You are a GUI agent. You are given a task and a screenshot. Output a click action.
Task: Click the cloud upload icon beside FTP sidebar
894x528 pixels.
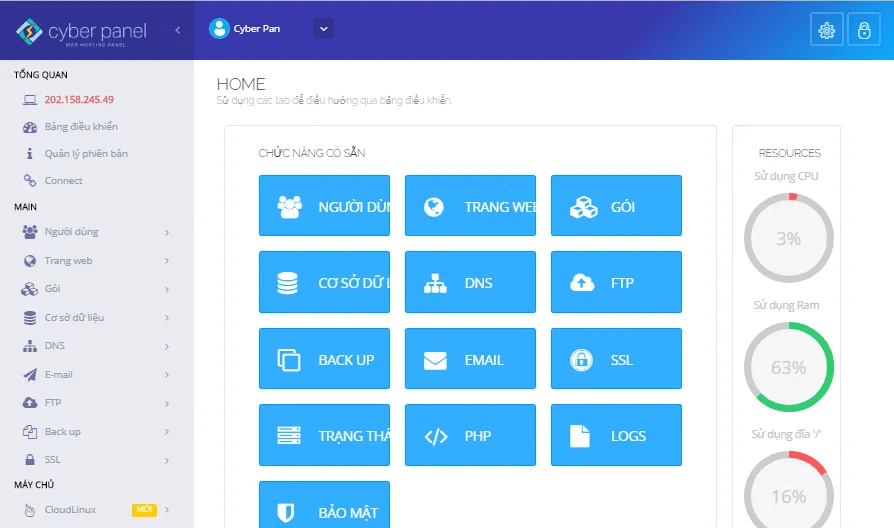(30, 403)
